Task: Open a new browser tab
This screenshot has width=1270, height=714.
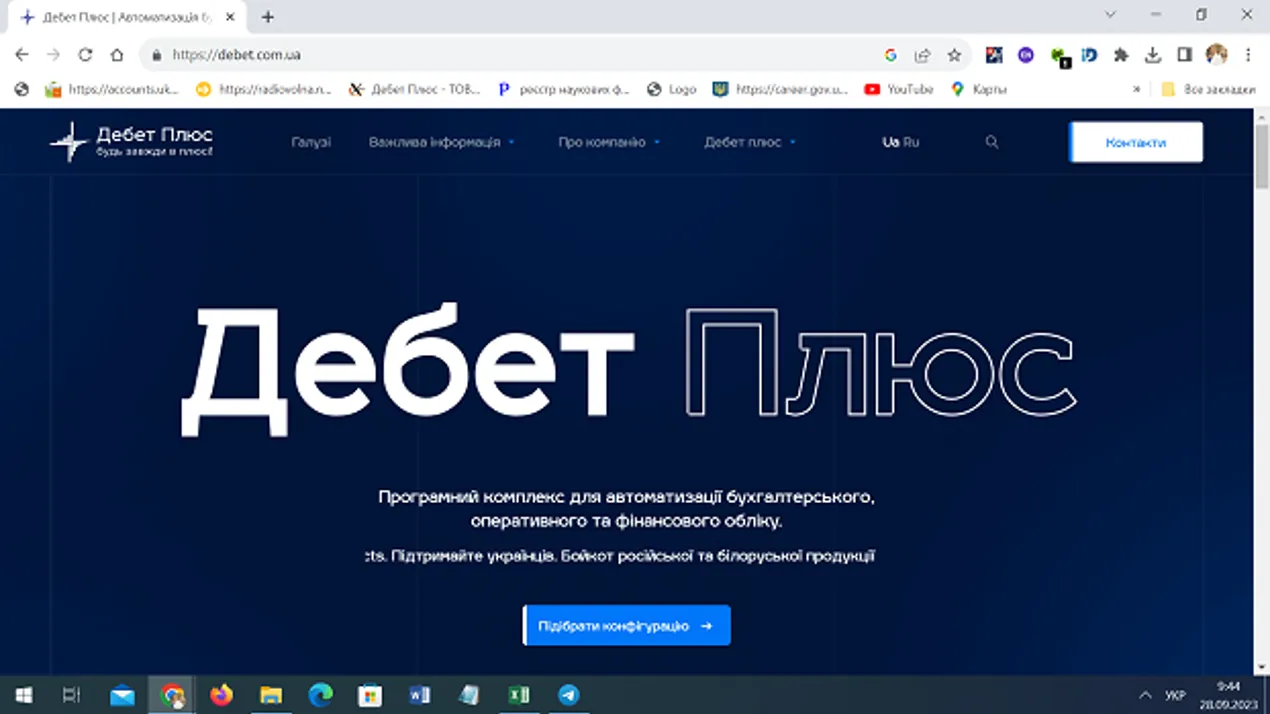Action: click(x=268, y=17)
